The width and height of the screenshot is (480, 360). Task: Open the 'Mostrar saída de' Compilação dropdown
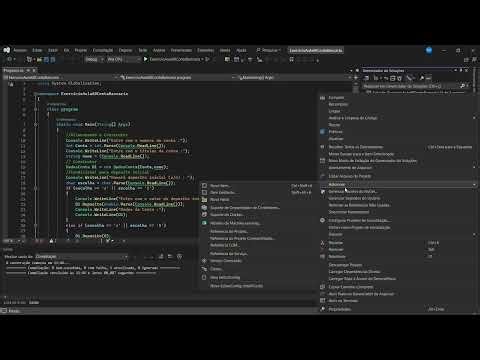click(x=81, y=257)
